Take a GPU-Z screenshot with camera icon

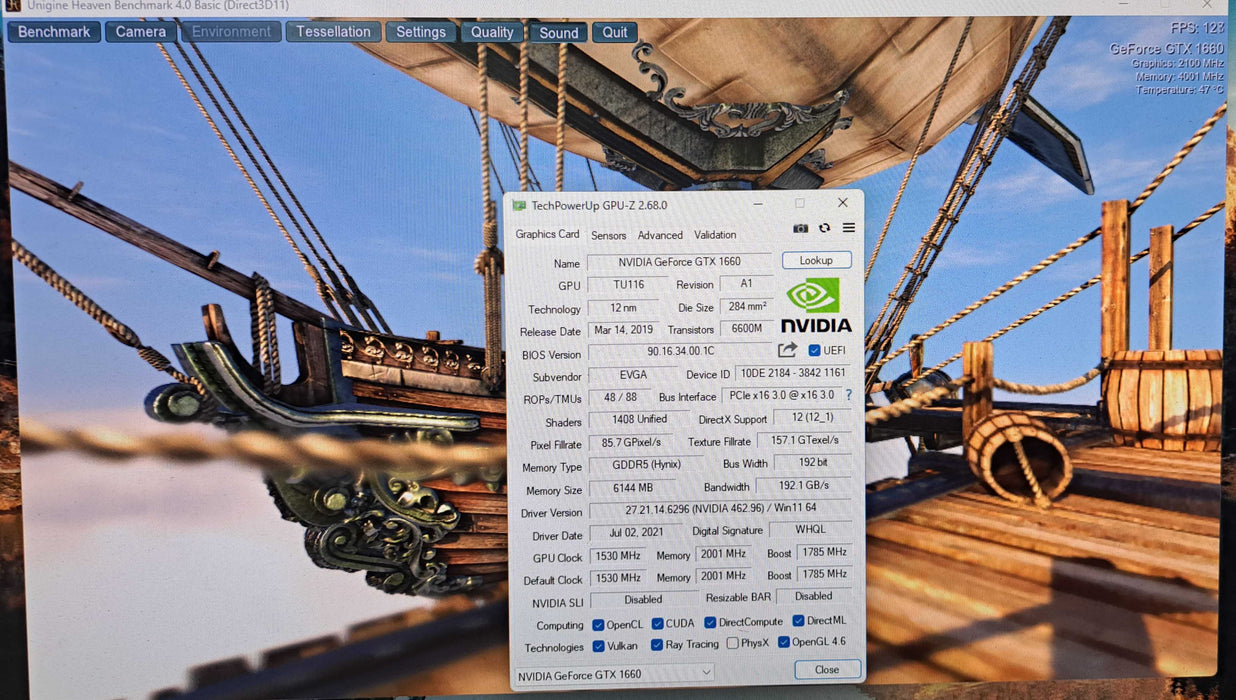[x=800, y=228]
